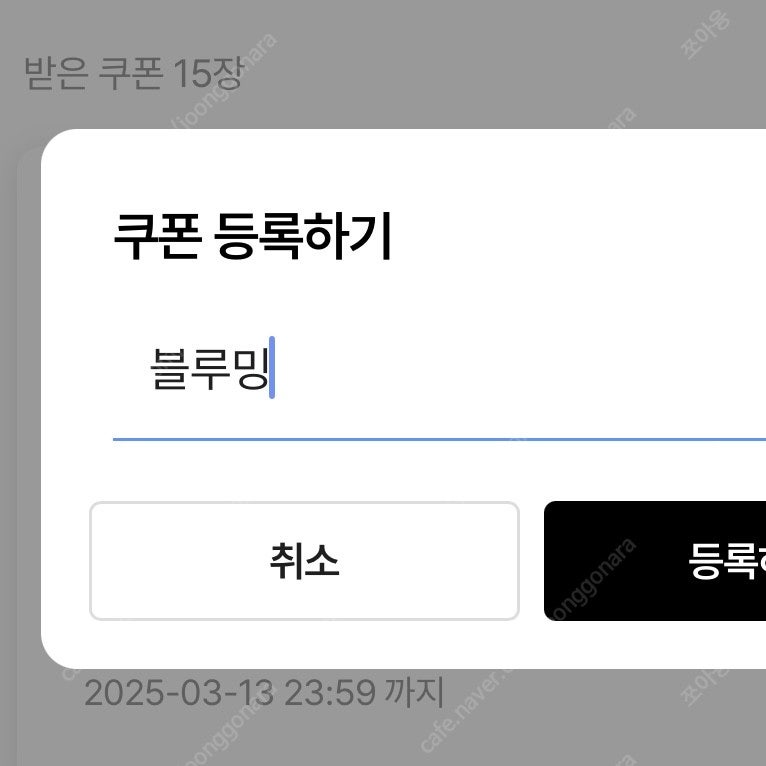Click the 까지 text after the date

point(414,692)
